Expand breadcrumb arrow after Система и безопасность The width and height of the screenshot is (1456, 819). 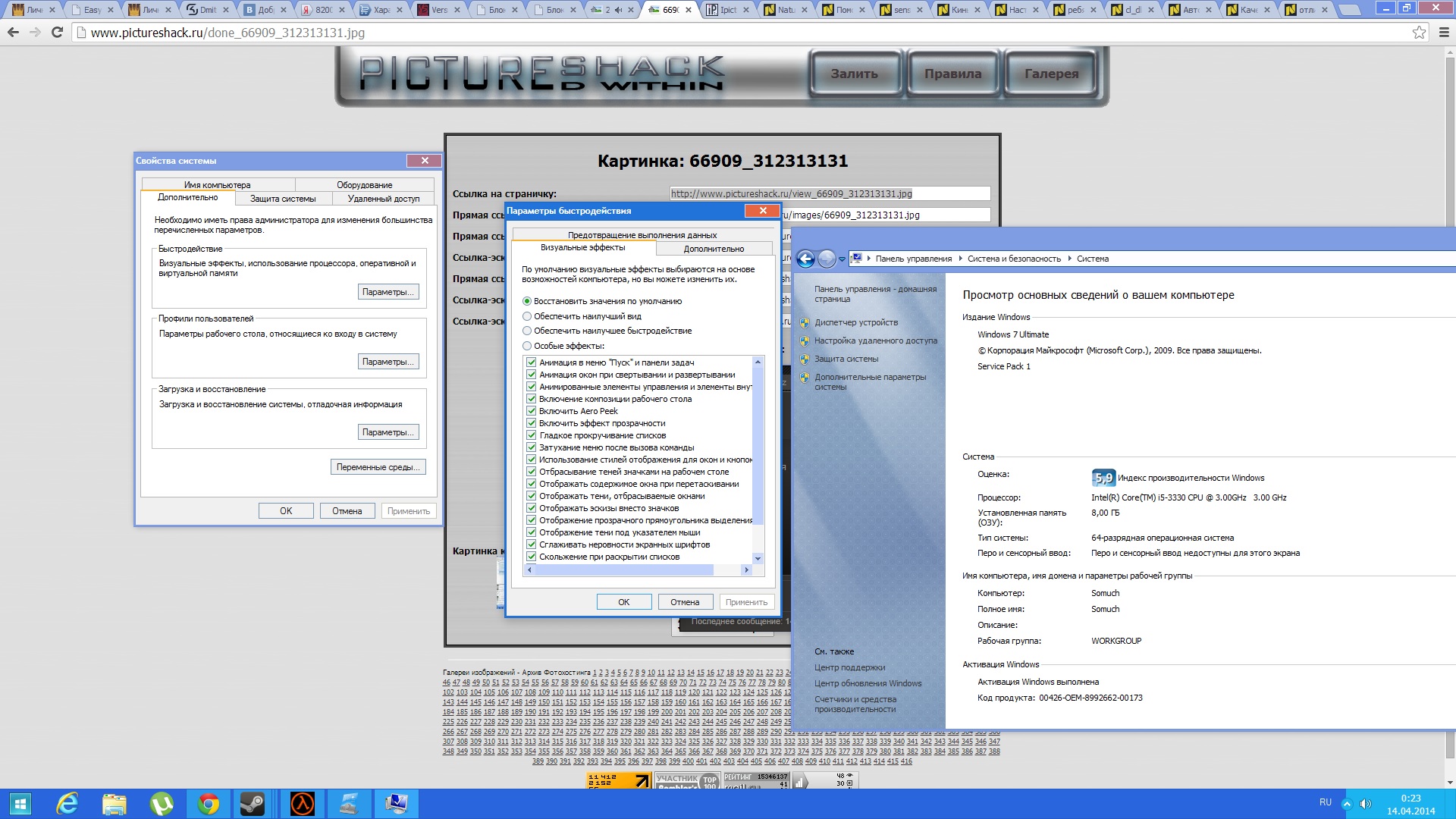[1069, 259]
